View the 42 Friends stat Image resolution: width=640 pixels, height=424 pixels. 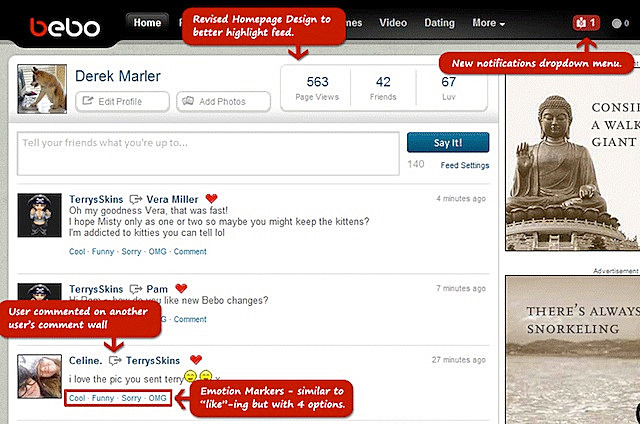point(383,88)
